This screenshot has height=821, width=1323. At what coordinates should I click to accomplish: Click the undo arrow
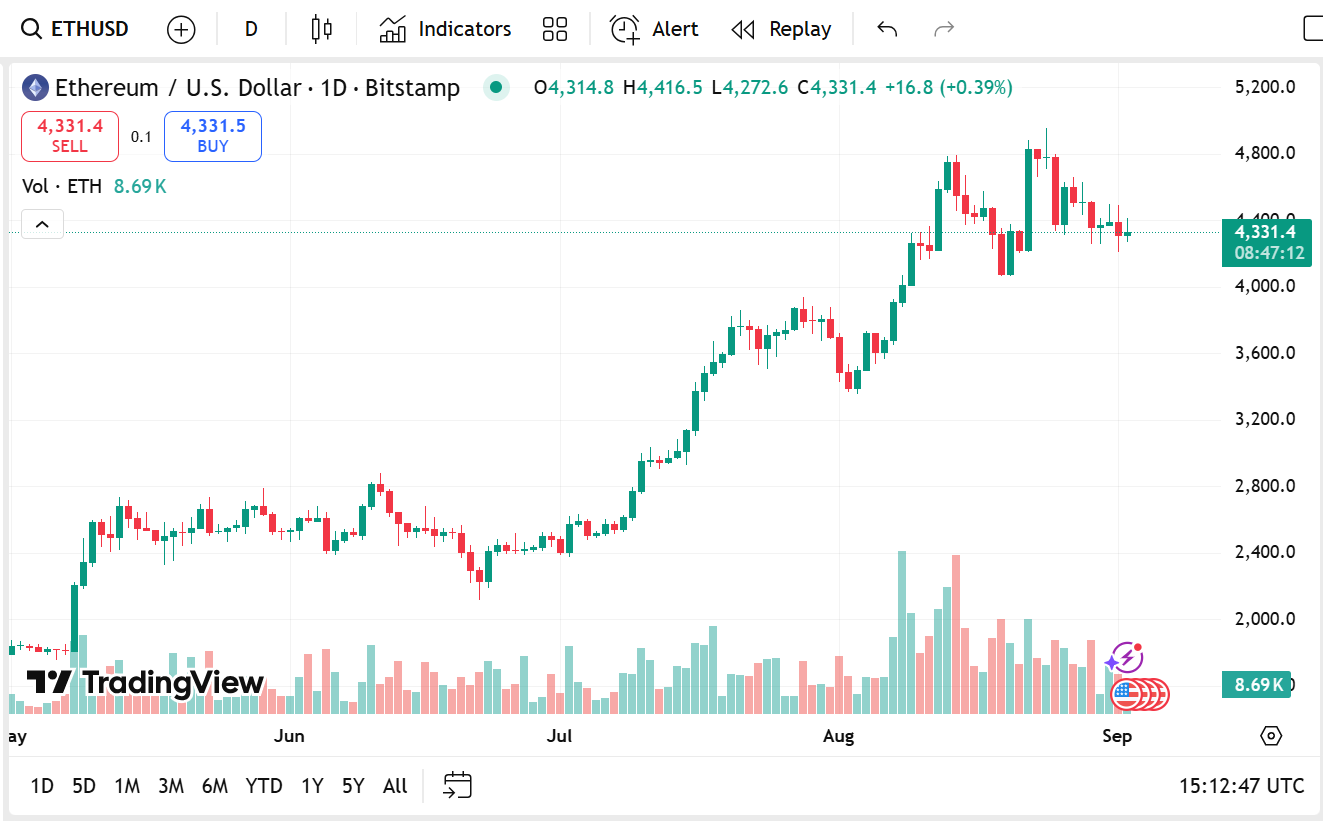coord(886,28)
